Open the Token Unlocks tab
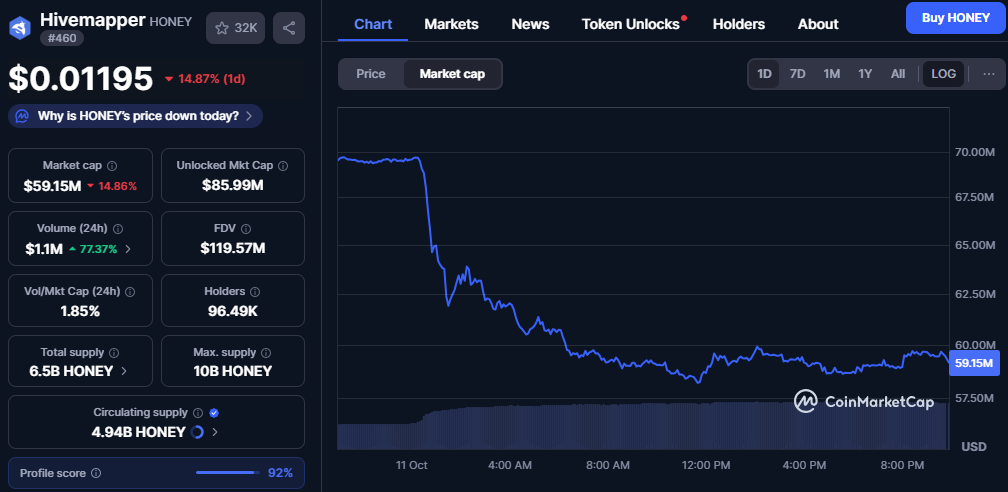 pos(630,24)
